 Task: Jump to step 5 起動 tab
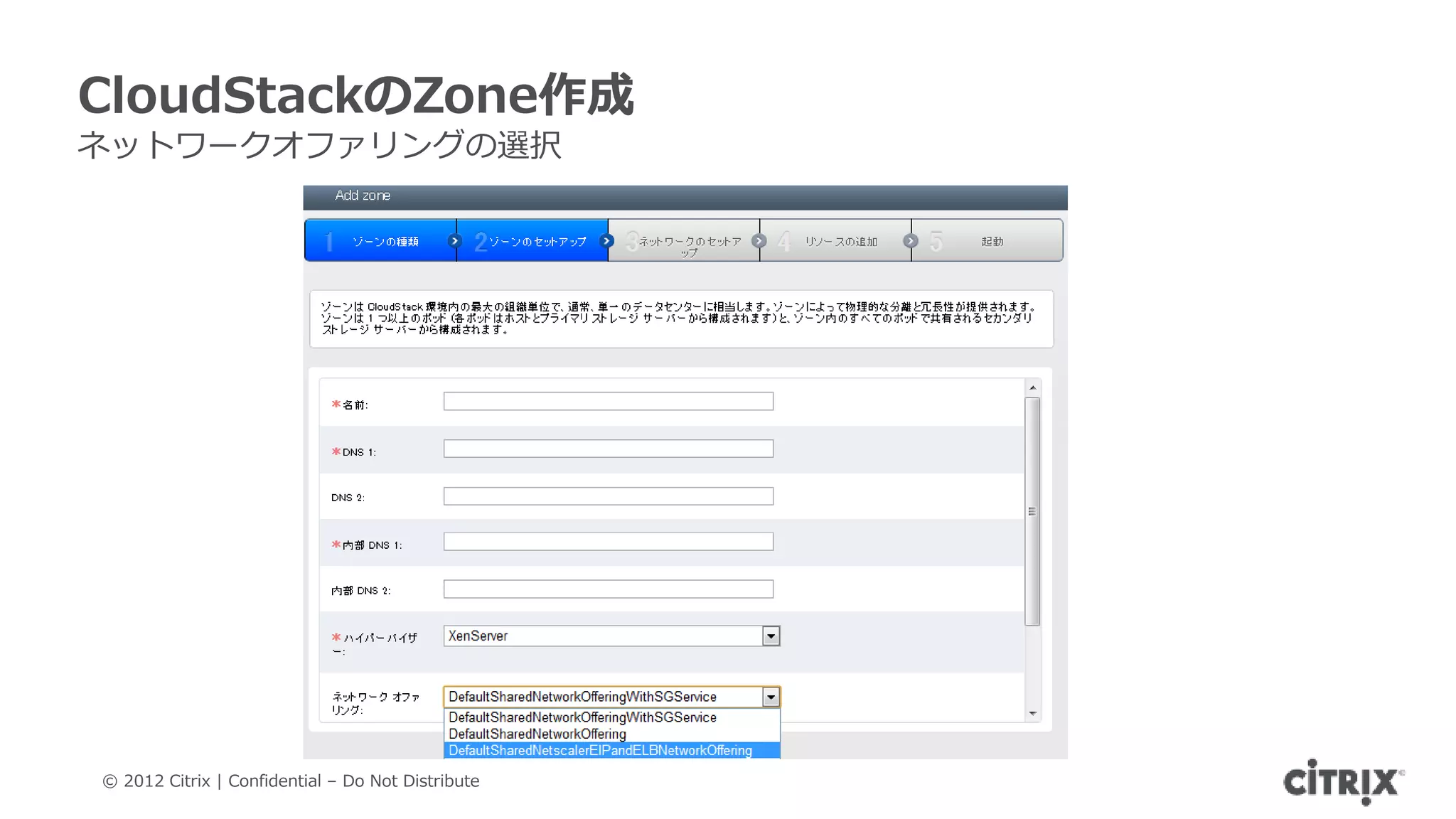point(990,241)
